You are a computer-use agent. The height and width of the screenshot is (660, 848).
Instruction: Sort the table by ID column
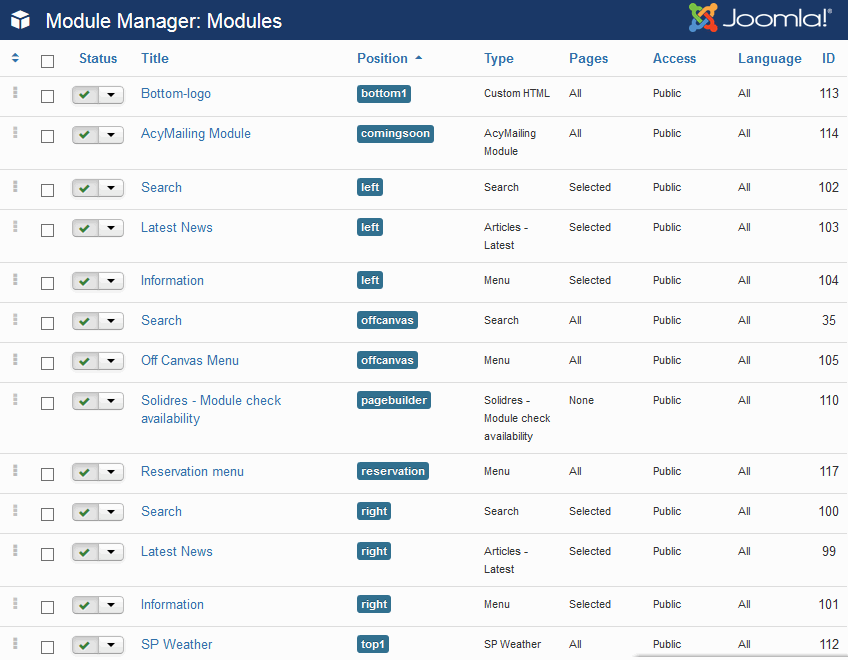828,58
